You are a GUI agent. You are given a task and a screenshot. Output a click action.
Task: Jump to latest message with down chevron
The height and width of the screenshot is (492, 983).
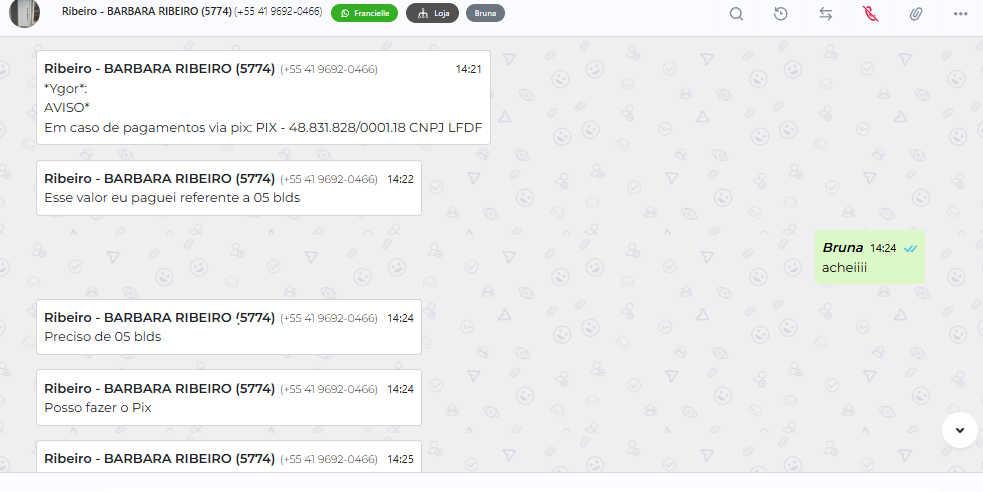click(x=960, y=430)
